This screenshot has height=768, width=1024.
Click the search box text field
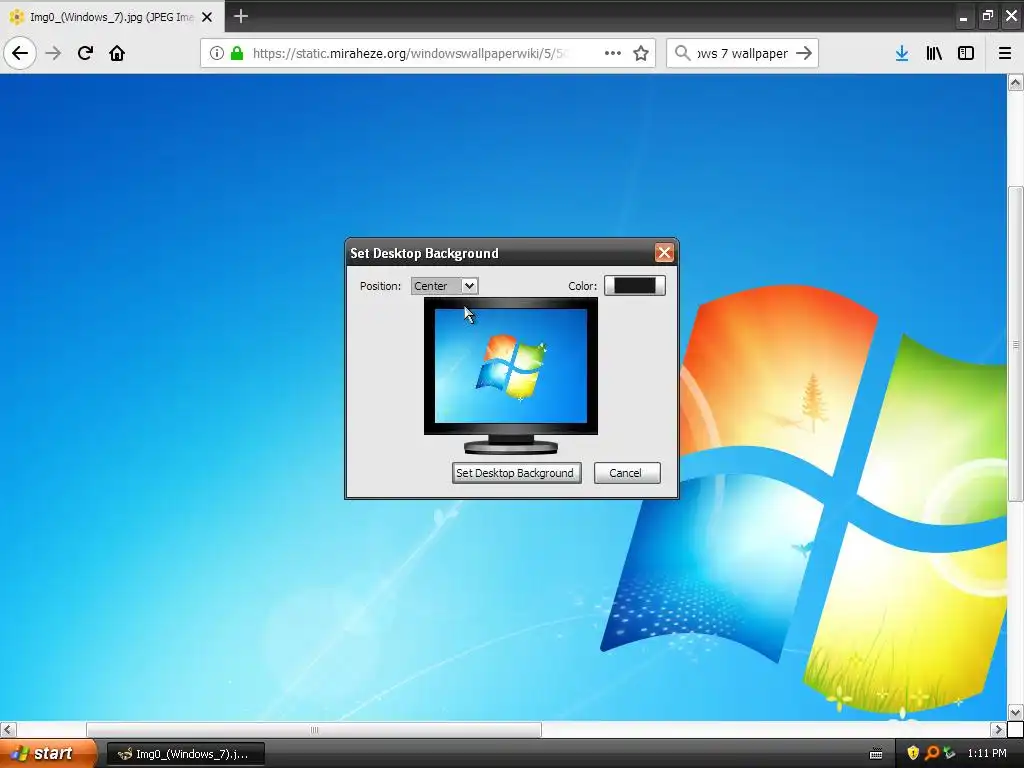coord(743,53)
